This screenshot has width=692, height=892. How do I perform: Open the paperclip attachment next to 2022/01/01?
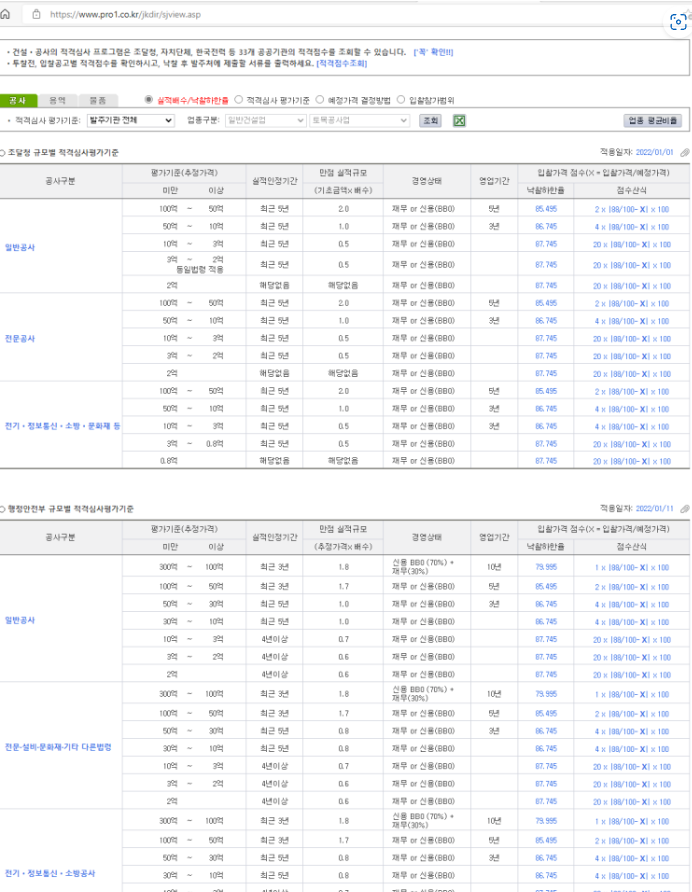[685, 152]
